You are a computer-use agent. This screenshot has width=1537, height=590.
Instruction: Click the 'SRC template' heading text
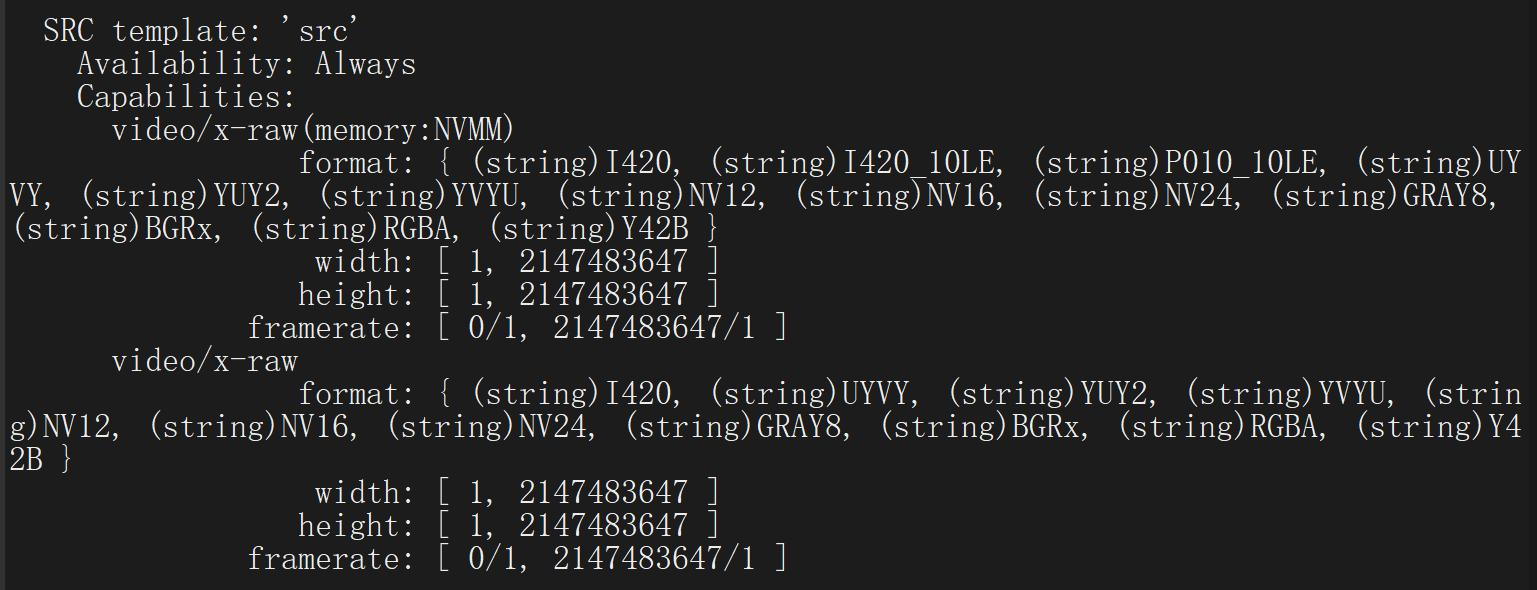[x=160, y=30]
